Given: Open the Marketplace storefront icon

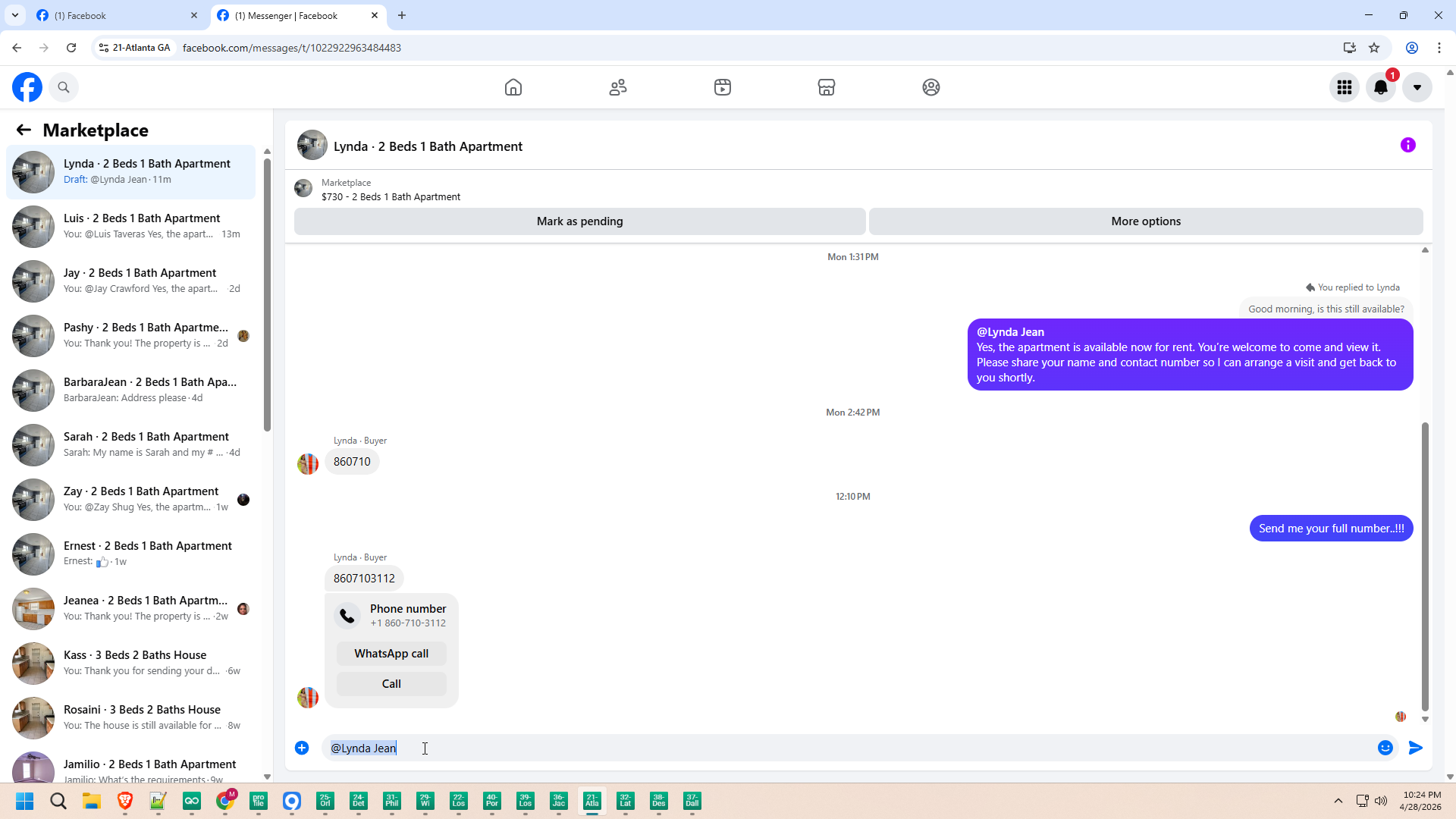Looking at the screenshot, I should [x=827, y=87].
